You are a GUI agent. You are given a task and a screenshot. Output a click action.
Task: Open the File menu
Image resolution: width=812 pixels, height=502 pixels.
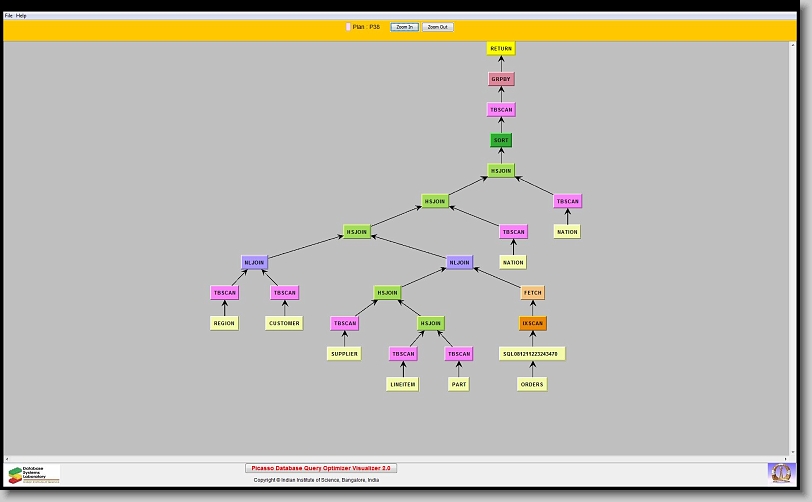pos(9,16)
